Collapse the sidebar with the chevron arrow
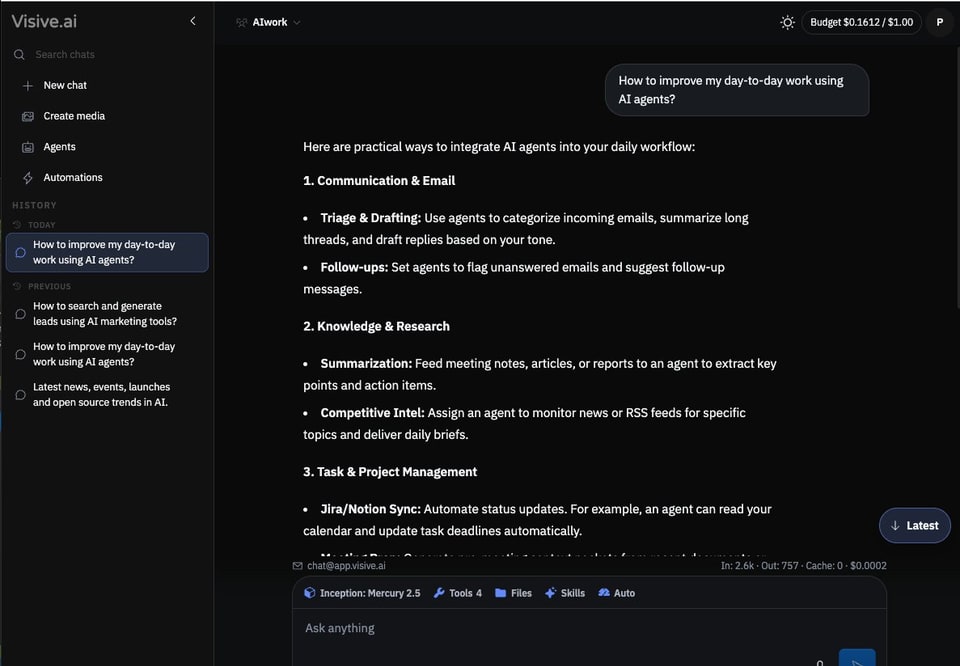The image size is (960, 666). [193, 21]
